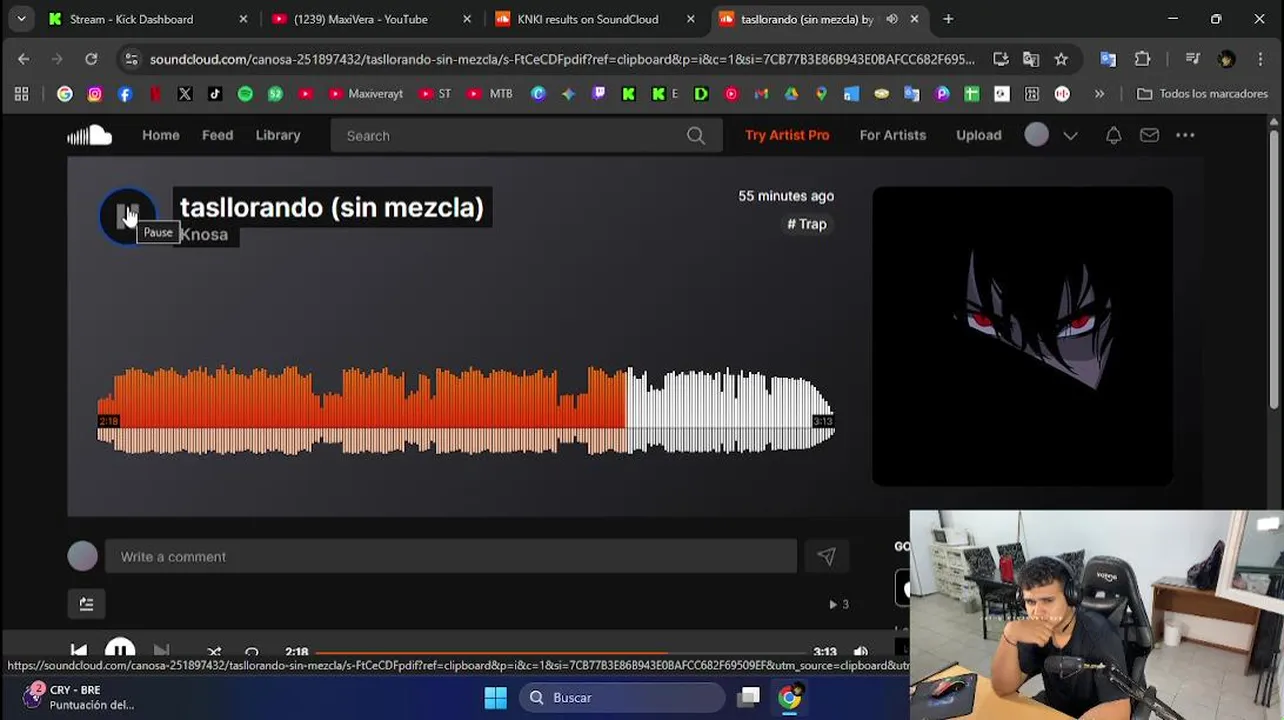Click the Buscar taskbar search box
This screenshot has height=720, width=1284.
622,698
